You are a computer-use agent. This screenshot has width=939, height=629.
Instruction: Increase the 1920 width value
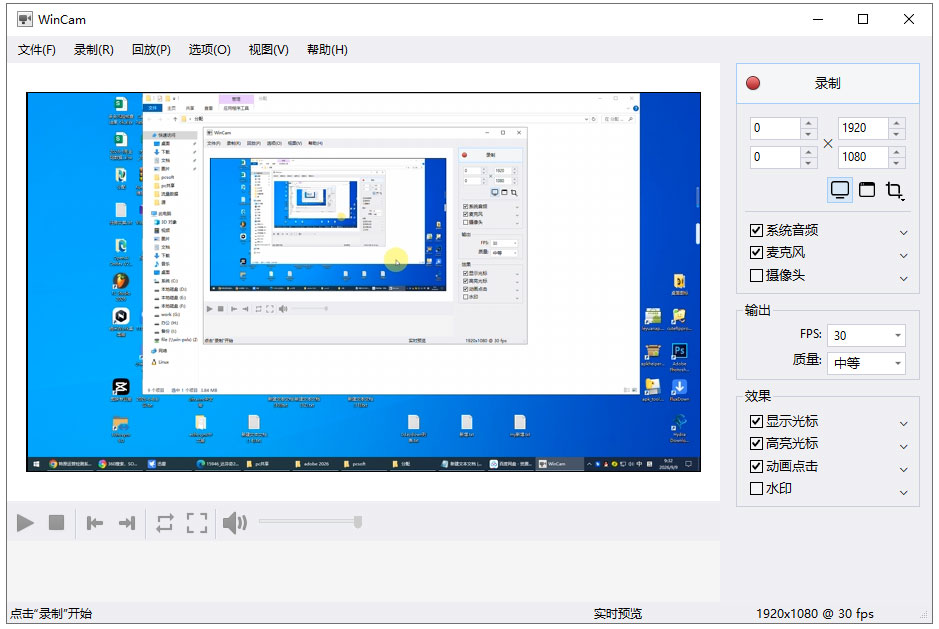click(x=896, y=122)
